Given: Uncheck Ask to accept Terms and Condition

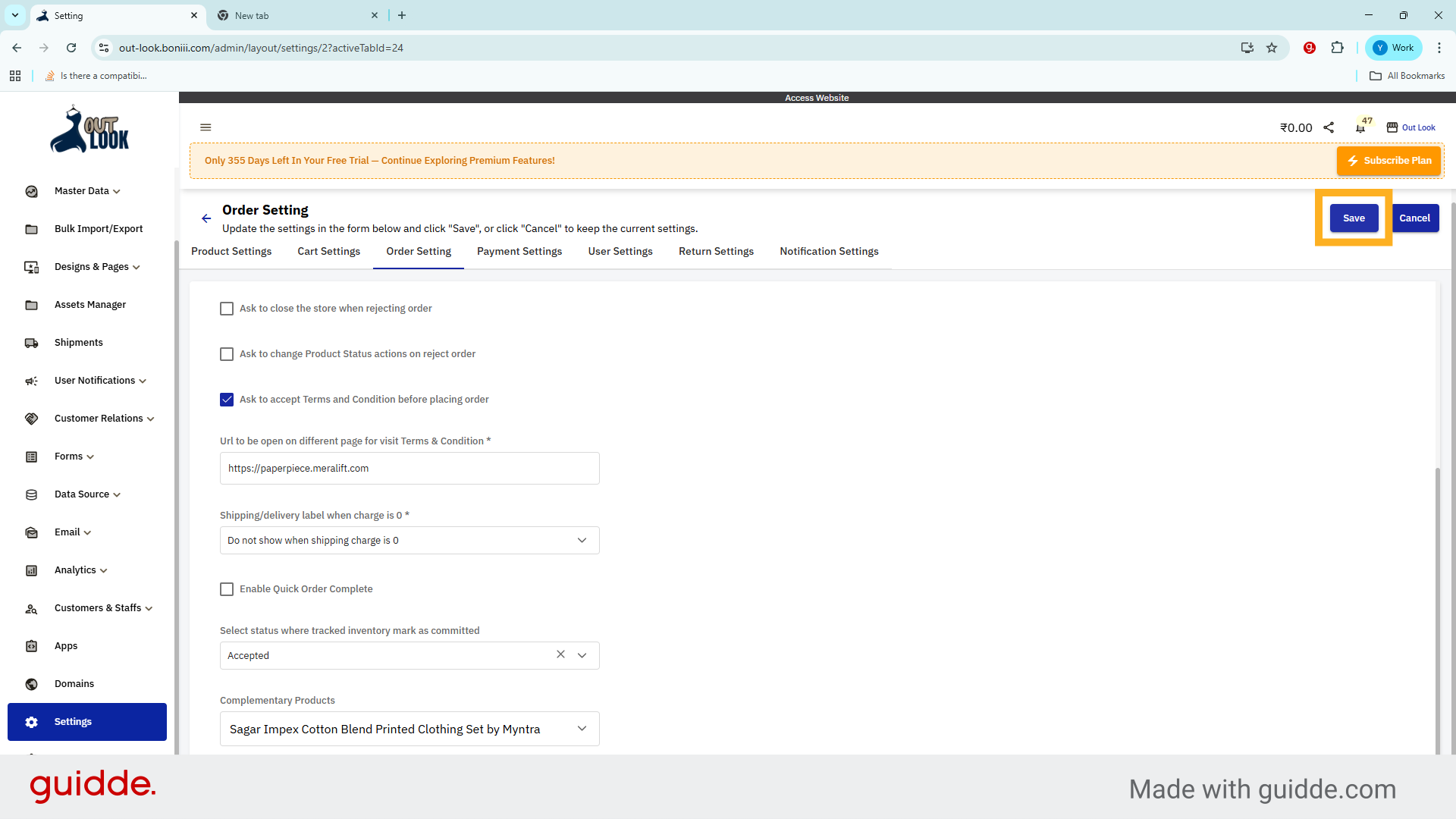Looking at the screenshot, I should (227, 400).
